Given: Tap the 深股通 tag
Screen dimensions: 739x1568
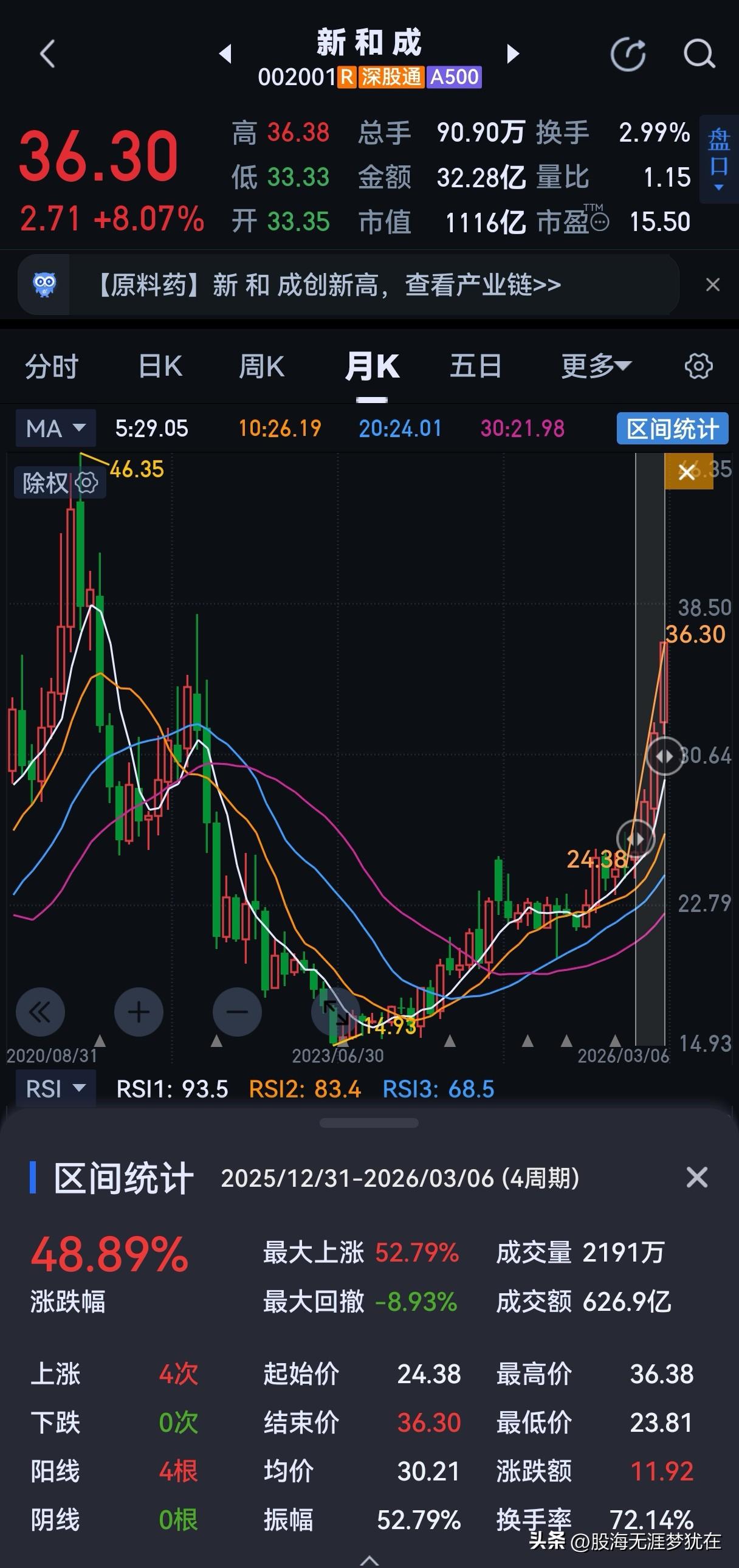Looking at the screenshot, I should click(391, 77).
